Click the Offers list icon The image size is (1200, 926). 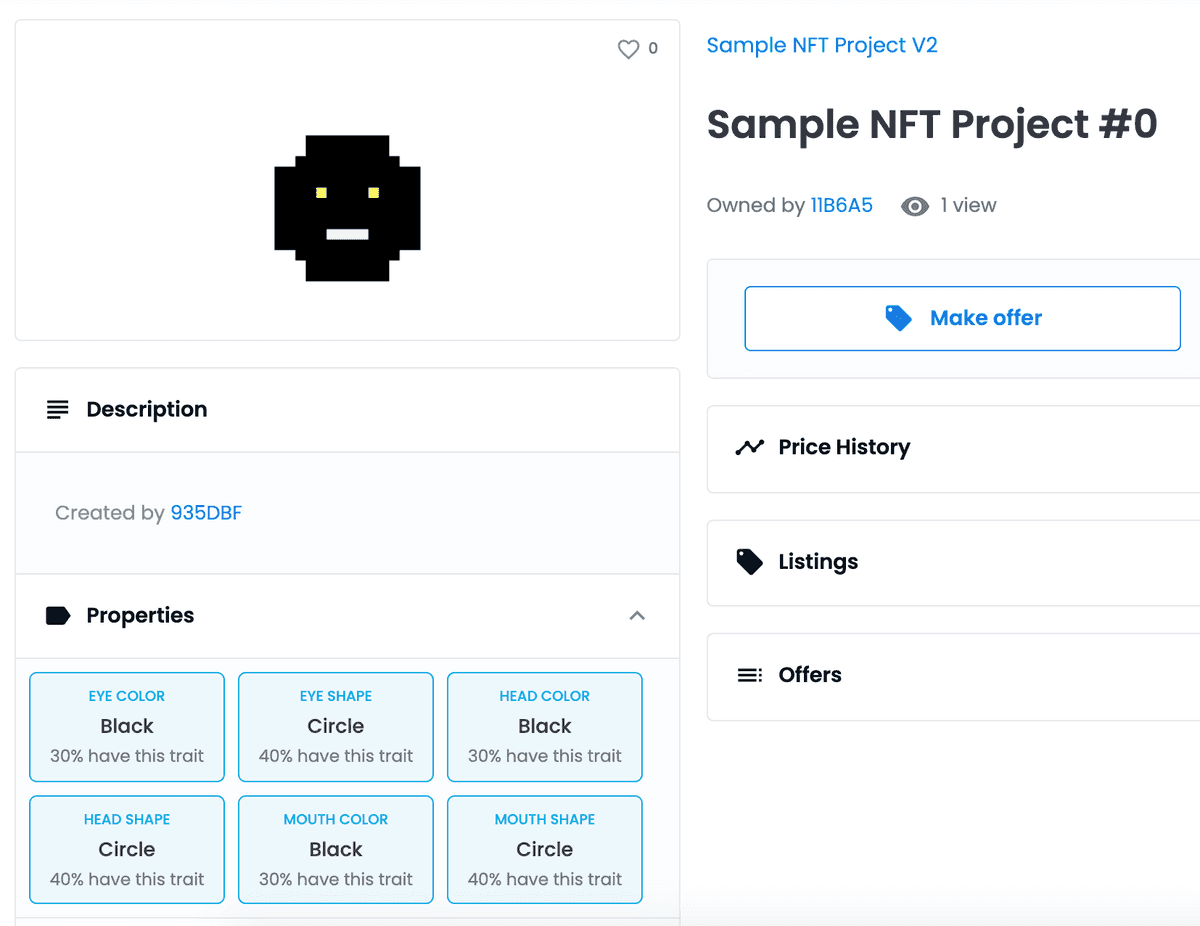749,675
